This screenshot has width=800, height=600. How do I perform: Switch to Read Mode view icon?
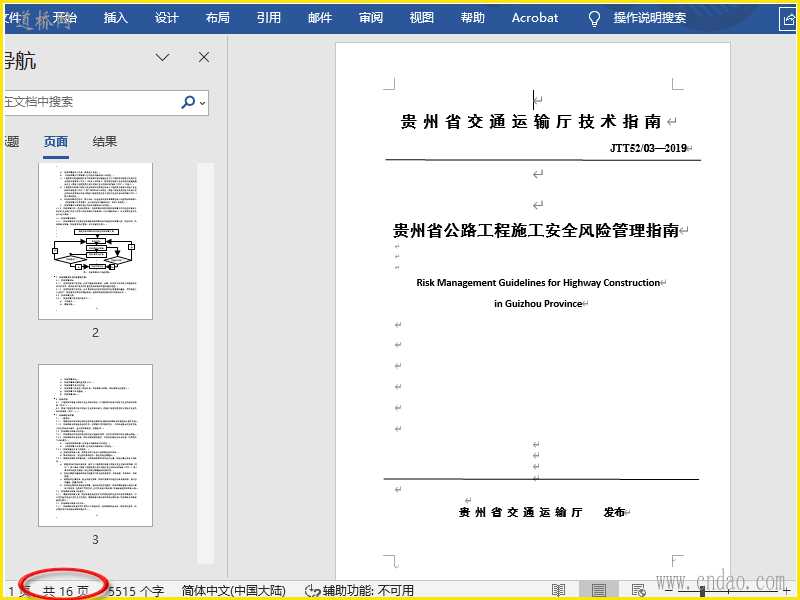click(x=559, y=590)
